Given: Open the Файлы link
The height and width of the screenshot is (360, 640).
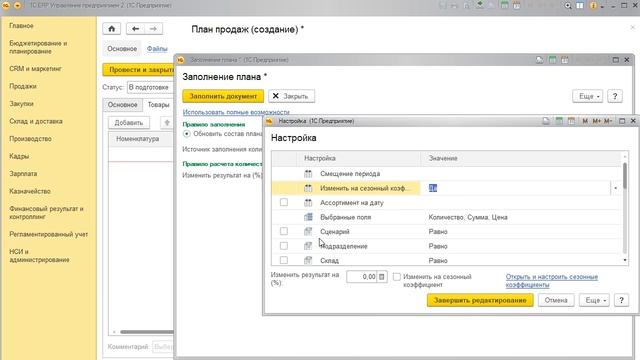Looking at the screenshot, I should point(157,49).
